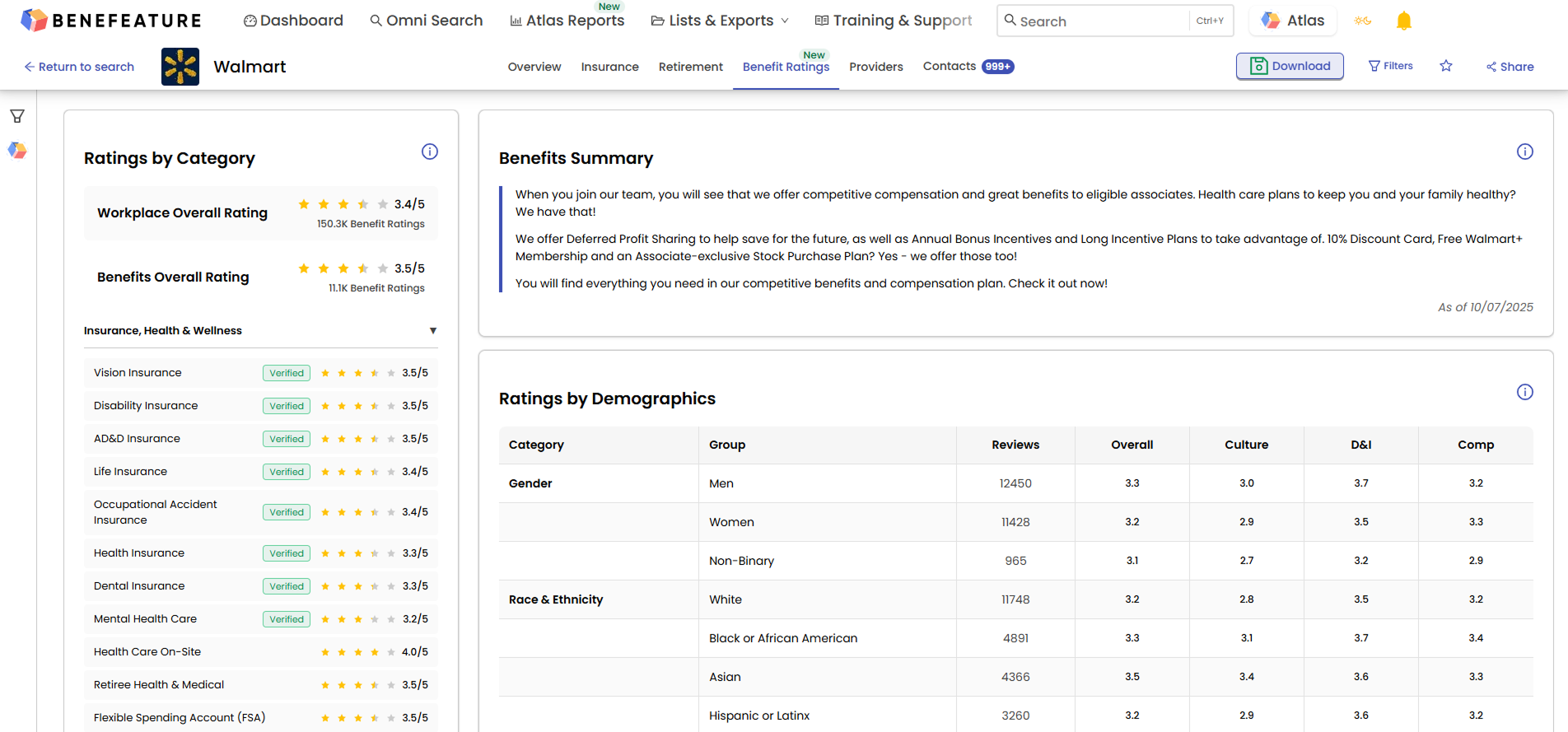Click Verified badge for Disability Insurance
Screen dimensions: 1568x732
287,406
